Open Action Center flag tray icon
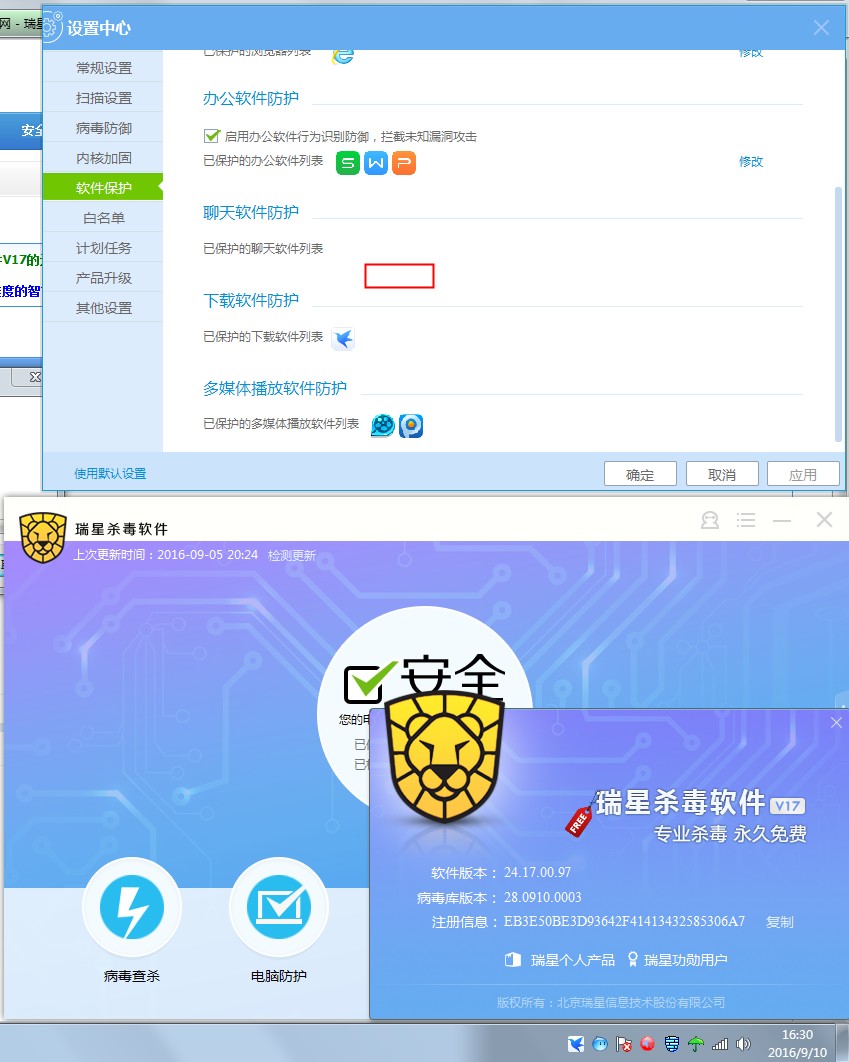The image size is (849, 1062). point(624,1044)
